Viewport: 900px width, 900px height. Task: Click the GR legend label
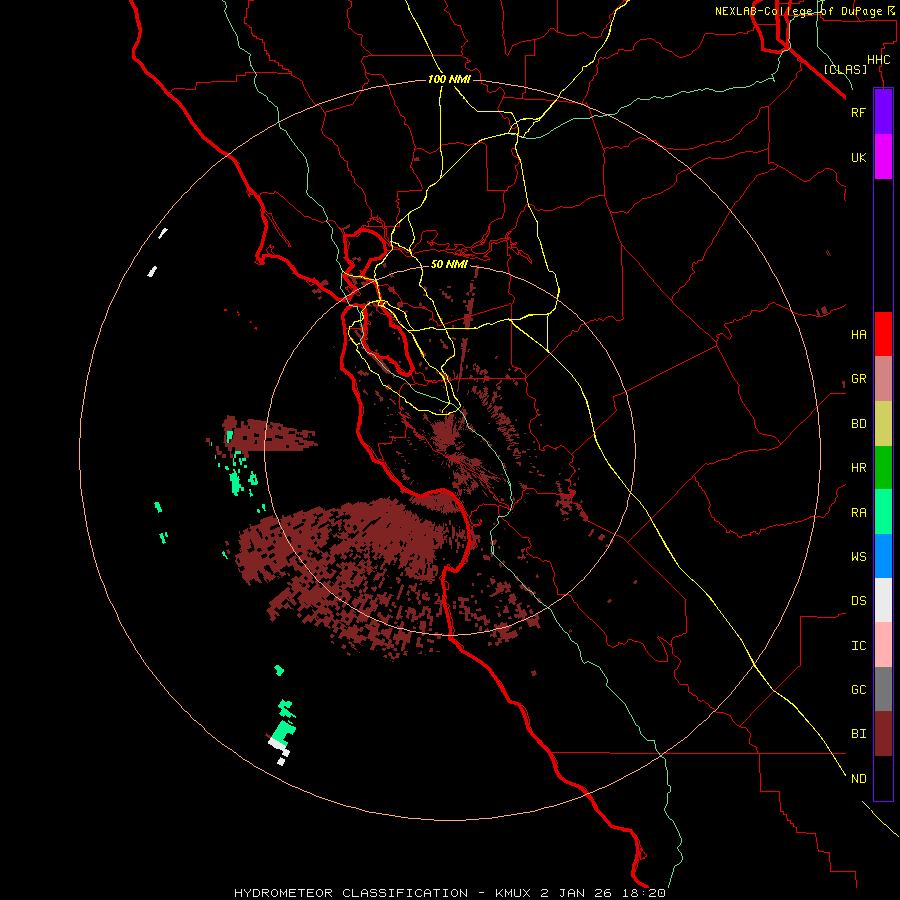pyautogui.click(x=858, y=379)
